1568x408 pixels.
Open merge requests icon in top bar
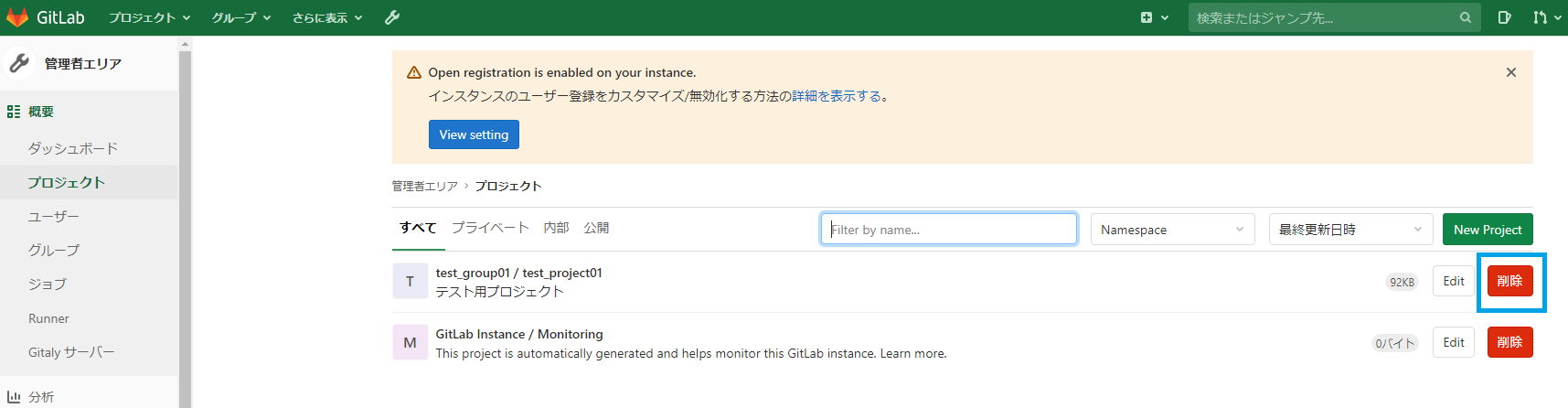pos(1541,17)
